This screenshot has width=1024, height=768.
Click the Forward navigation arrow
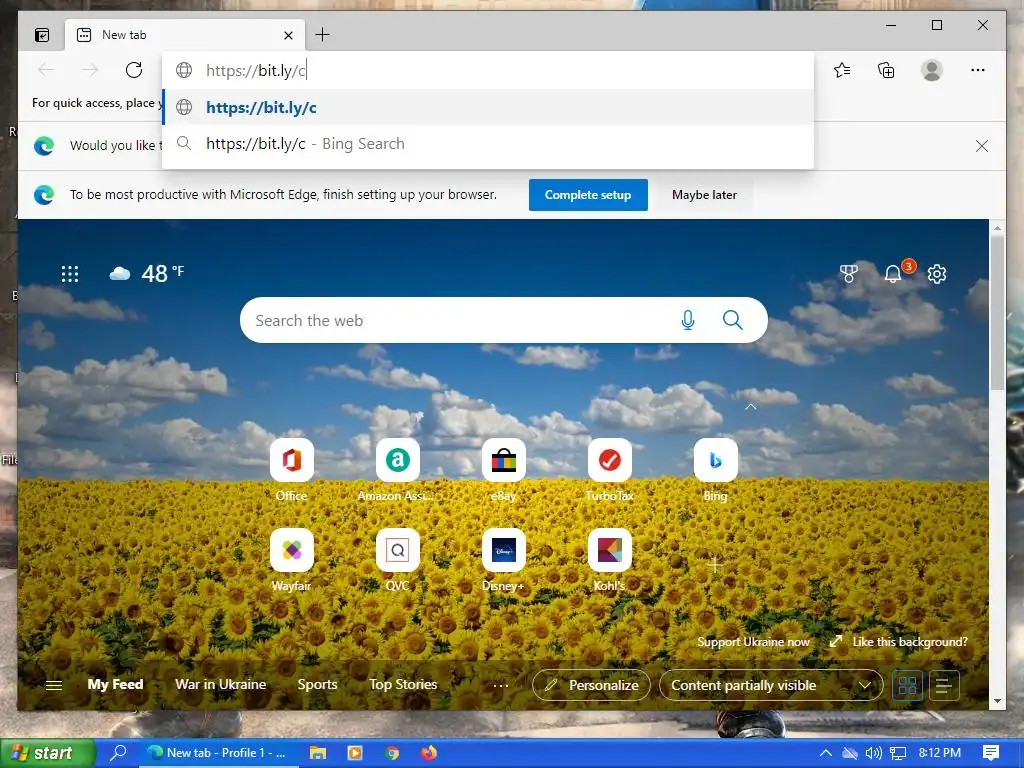[90, 70]
